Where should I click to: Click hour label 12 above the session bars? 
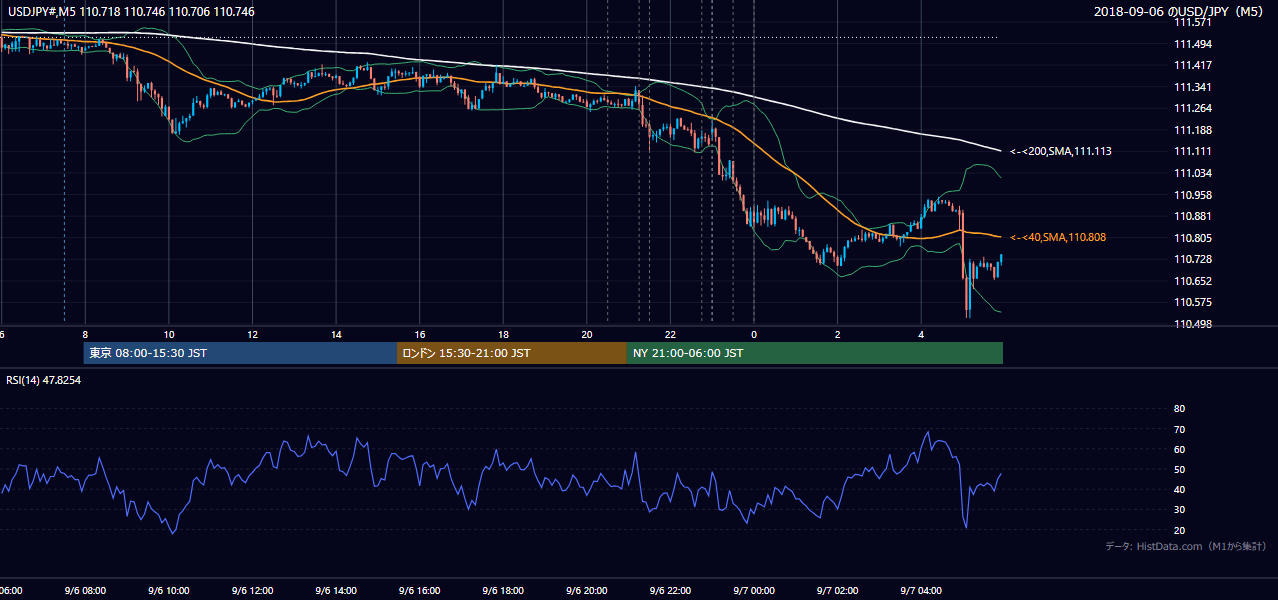click(253, 335)
